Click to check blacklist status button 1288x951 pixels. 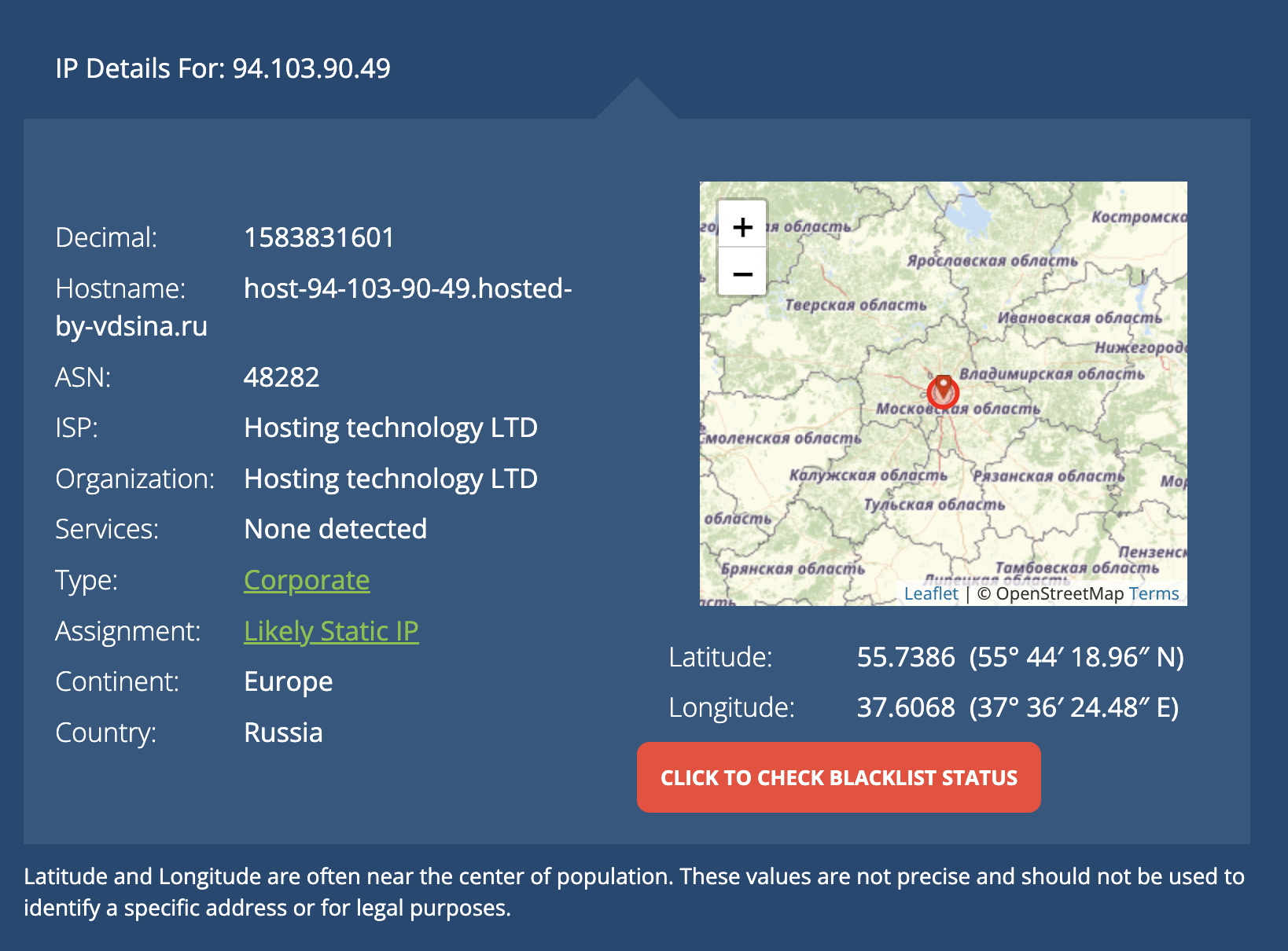click(838, 777)
